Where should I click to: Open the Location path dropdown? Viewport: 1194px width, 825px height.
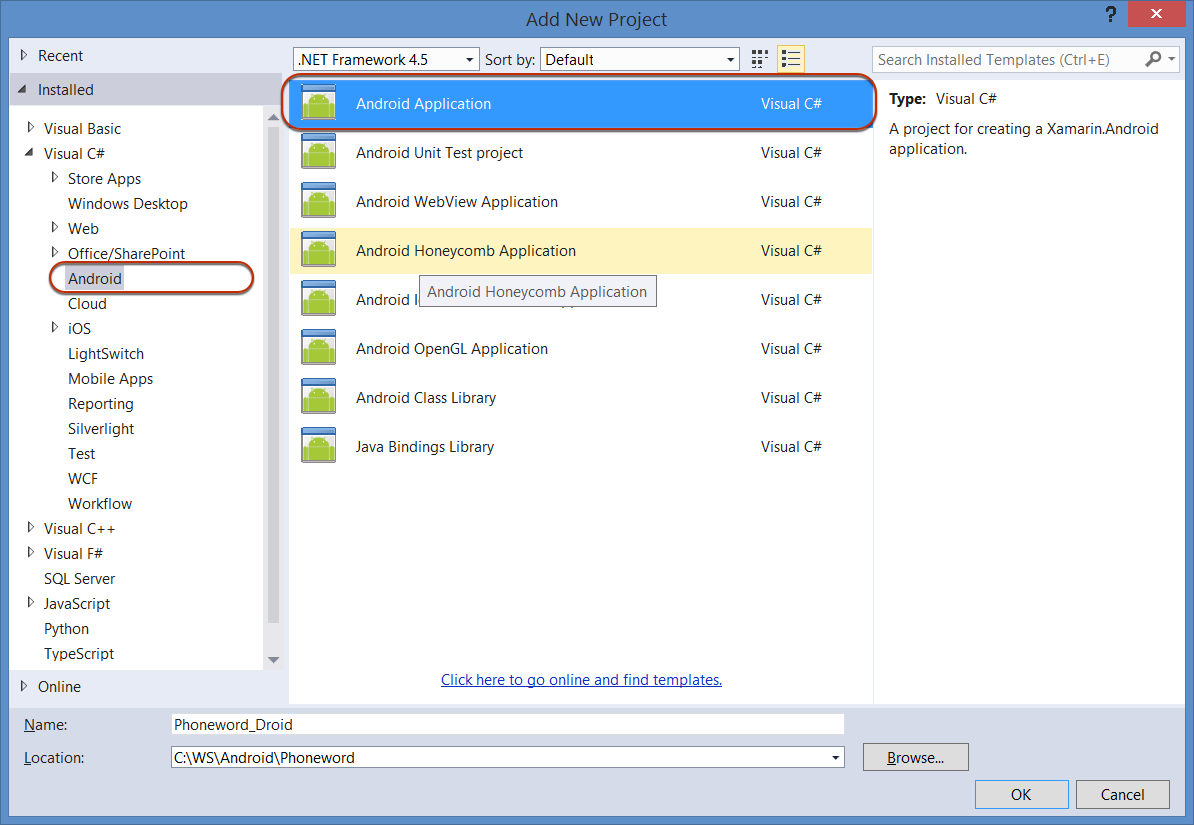pyautogui.click(x=835, y=758)
